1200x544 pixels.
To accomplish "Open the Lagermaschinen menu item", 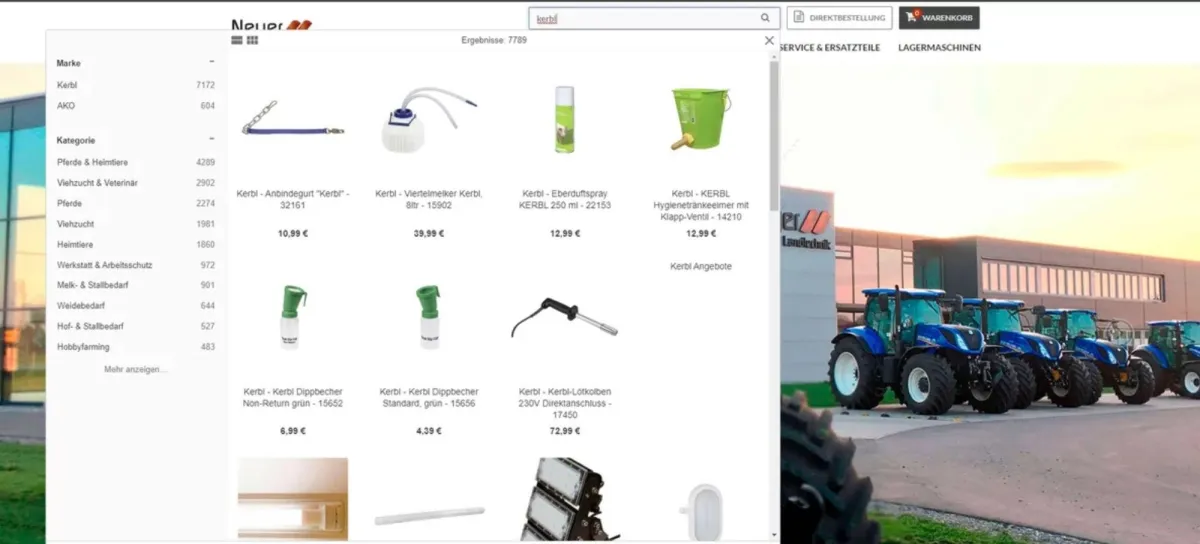I will pos(939,47).
